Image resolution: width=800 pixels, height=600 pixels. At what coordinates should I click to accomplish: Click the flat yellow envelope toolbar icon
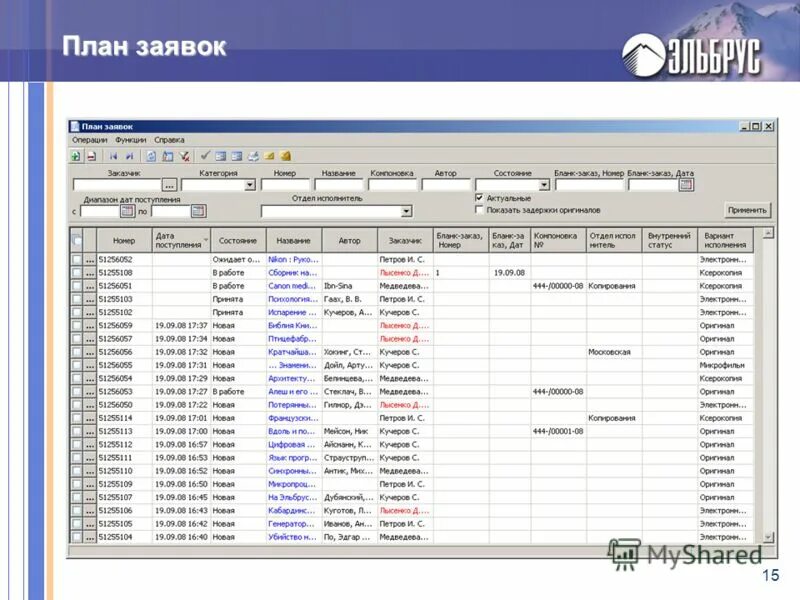pyautogui.click(x=269, y=156)
